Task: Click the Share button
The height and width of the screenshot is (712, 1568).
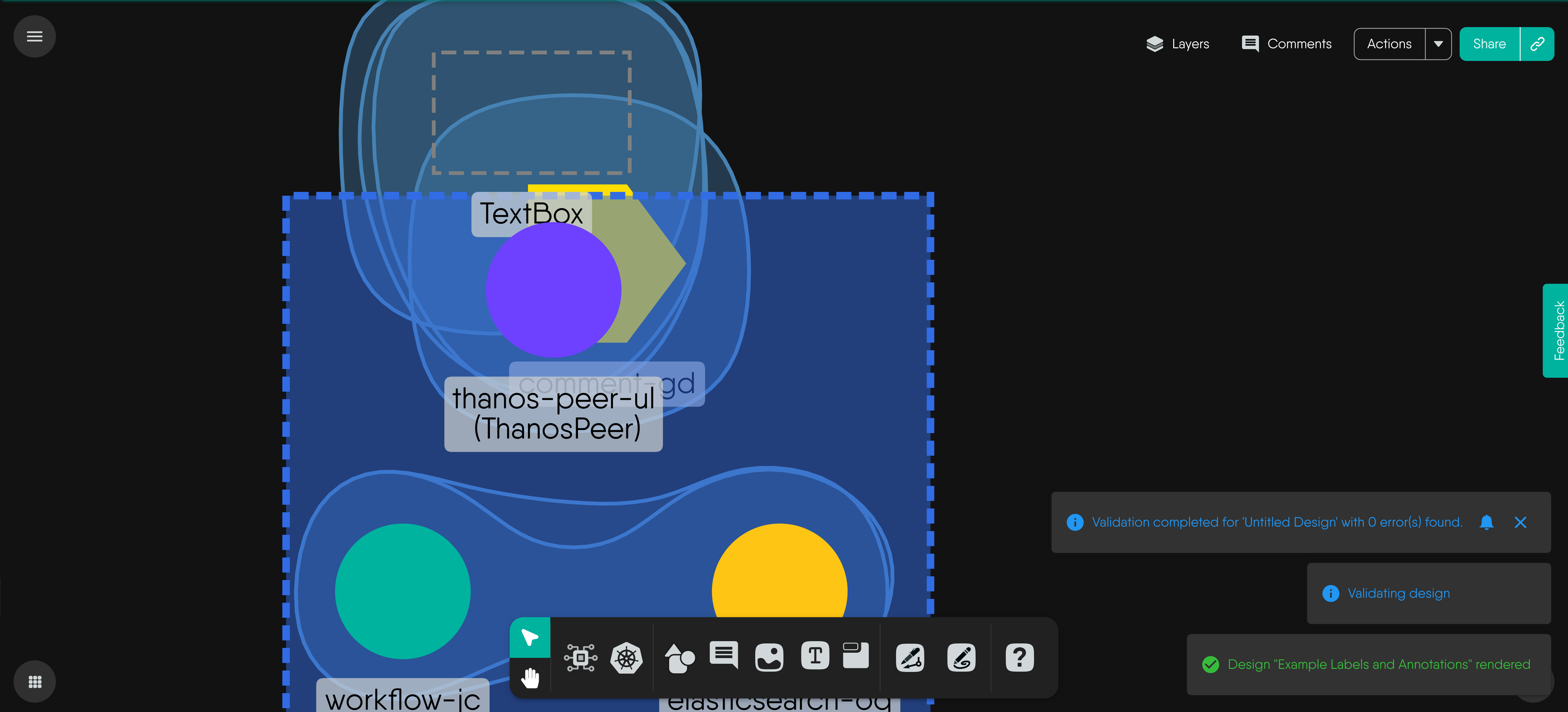Action: click(x=1489, y=44)
